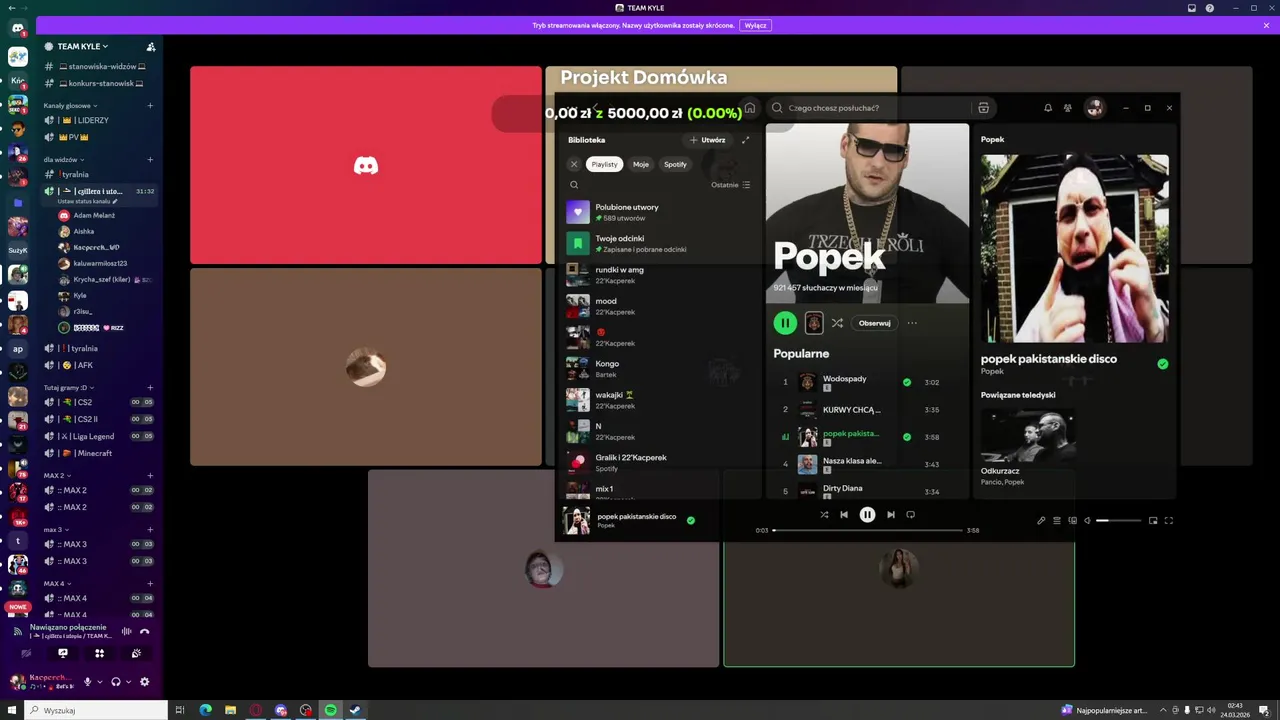The image size is (1280, 720).
Task: Clear the library filters with the X
Action: 574,164
